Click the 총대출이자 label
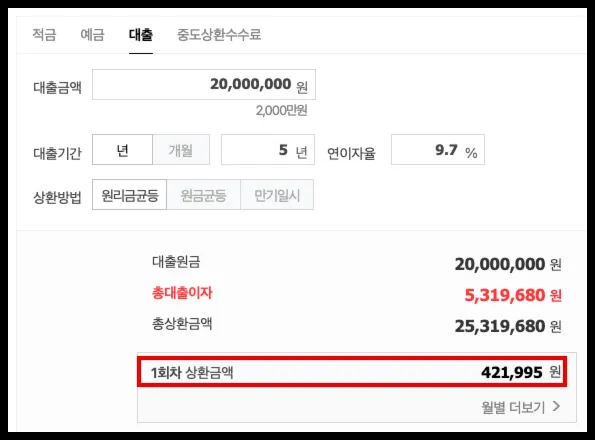The width and height of the screenshot is (595, 440). pos(182,293)
